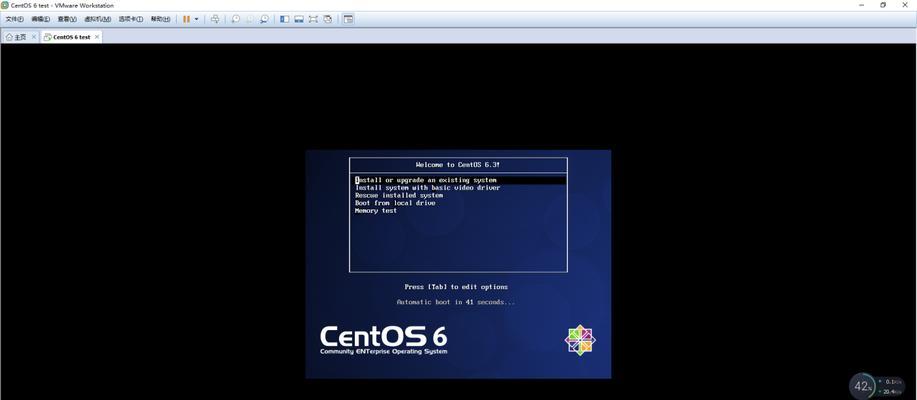
Task: Select 'Install or upgrade an existing system'
Action: tap(460, 180)
